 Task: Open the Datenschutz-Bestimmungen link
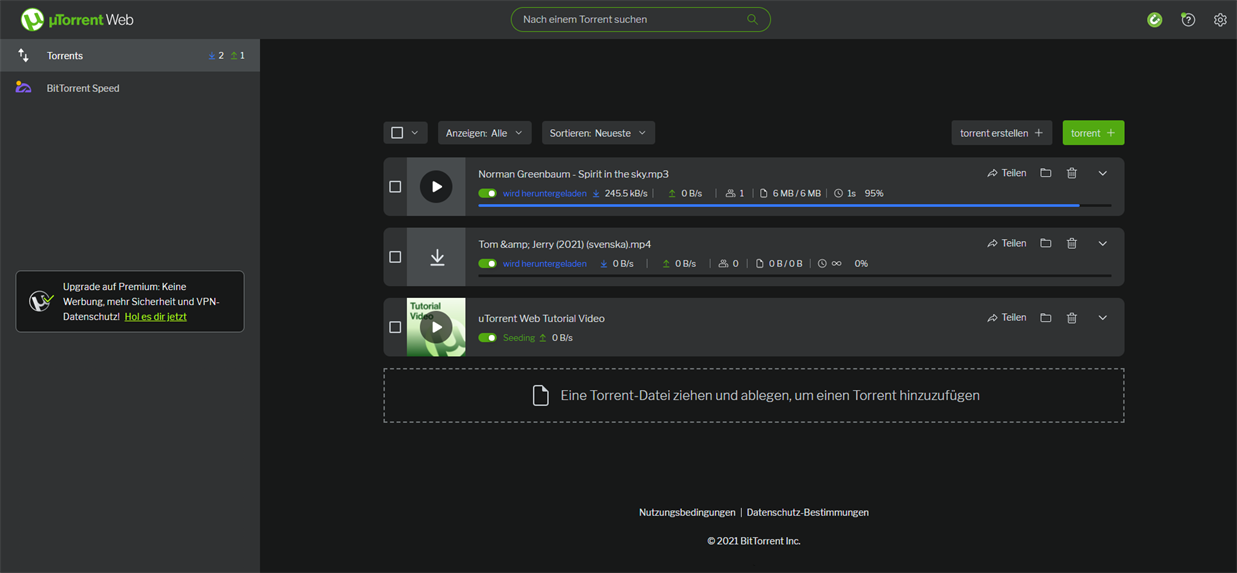pyautogui.click(x=808, y=512)
